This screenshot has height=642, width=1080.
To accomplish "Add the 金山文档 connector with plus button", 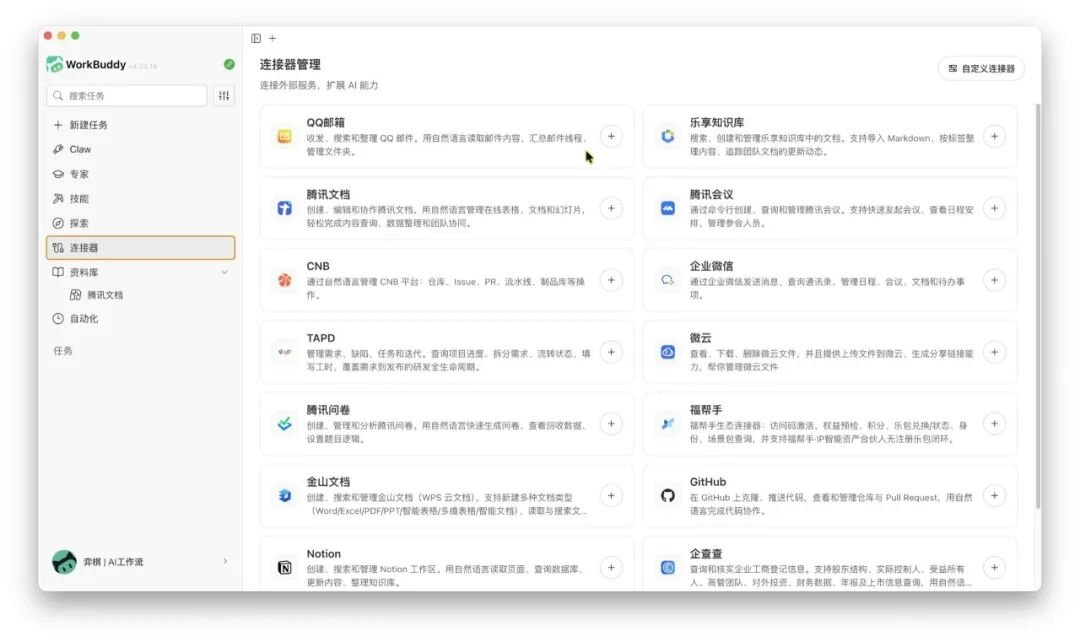I will [611, 496].
